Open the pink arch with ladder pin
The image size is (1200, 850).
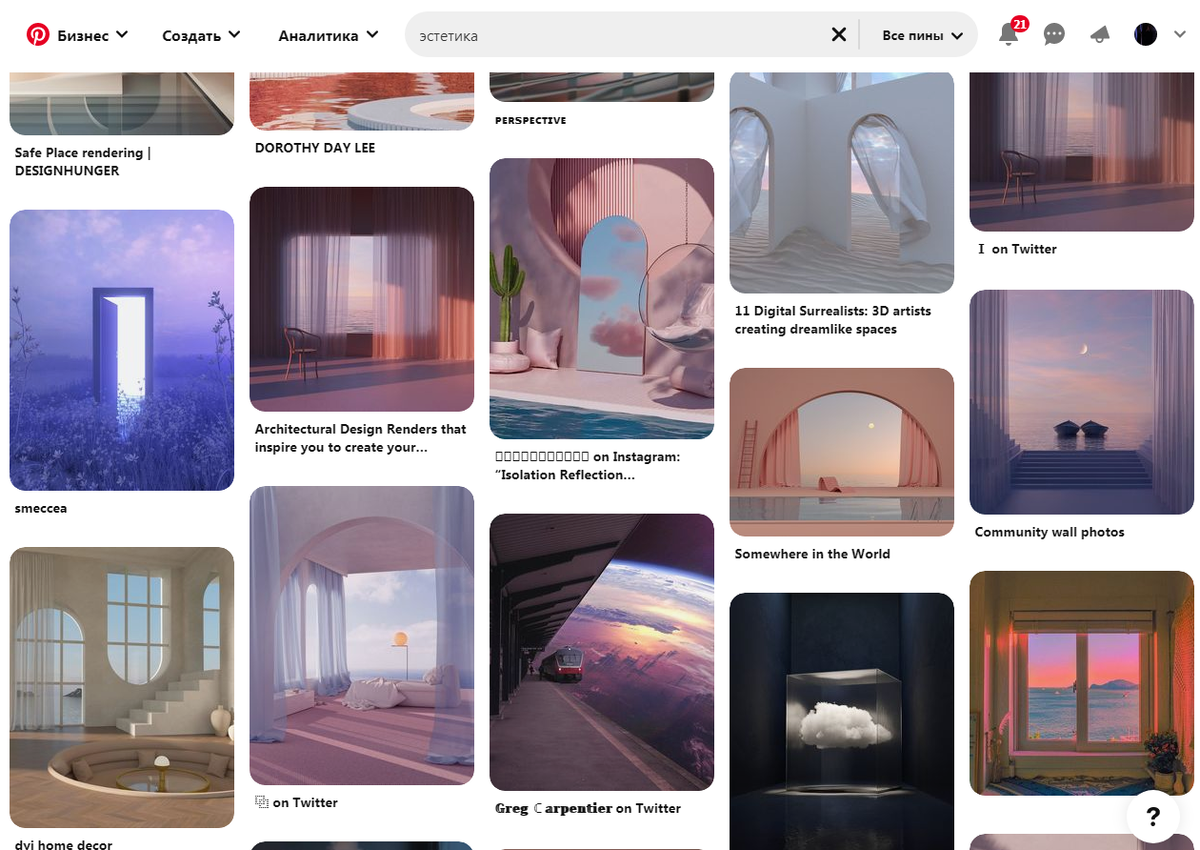click(842, 452)
